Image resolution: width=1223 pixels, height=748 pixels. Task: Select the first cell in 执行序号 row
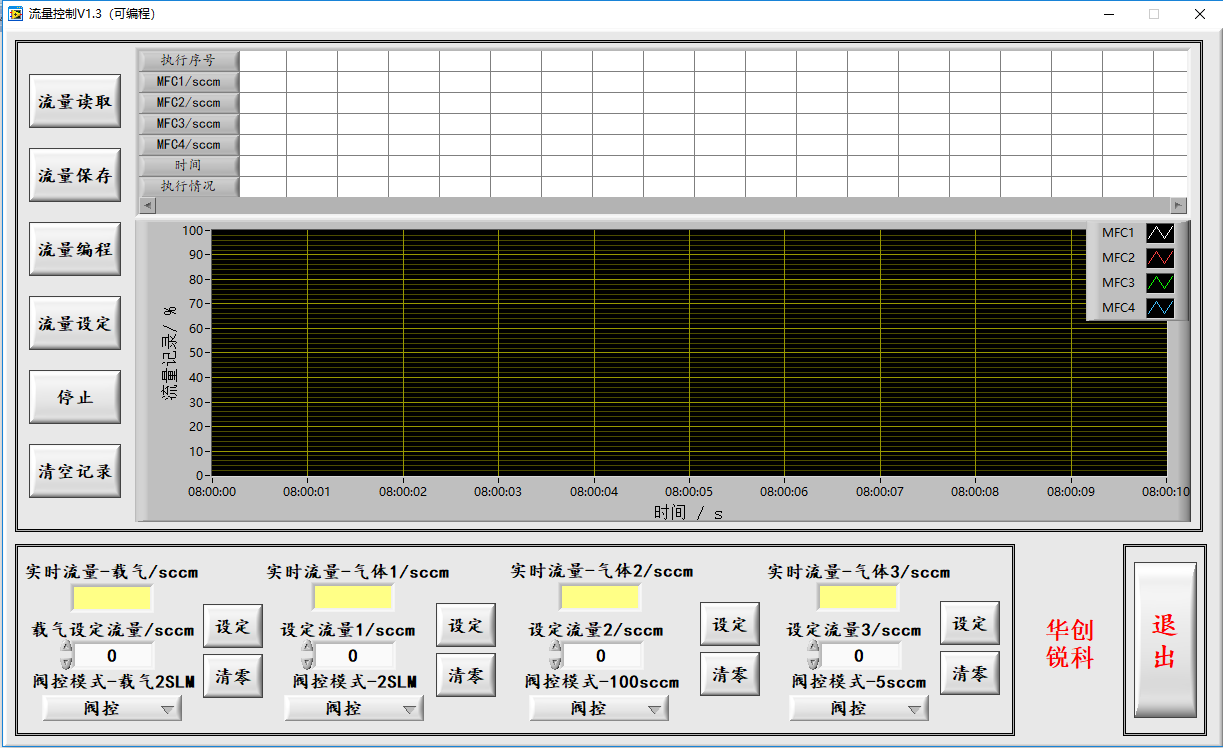[262, 60]
